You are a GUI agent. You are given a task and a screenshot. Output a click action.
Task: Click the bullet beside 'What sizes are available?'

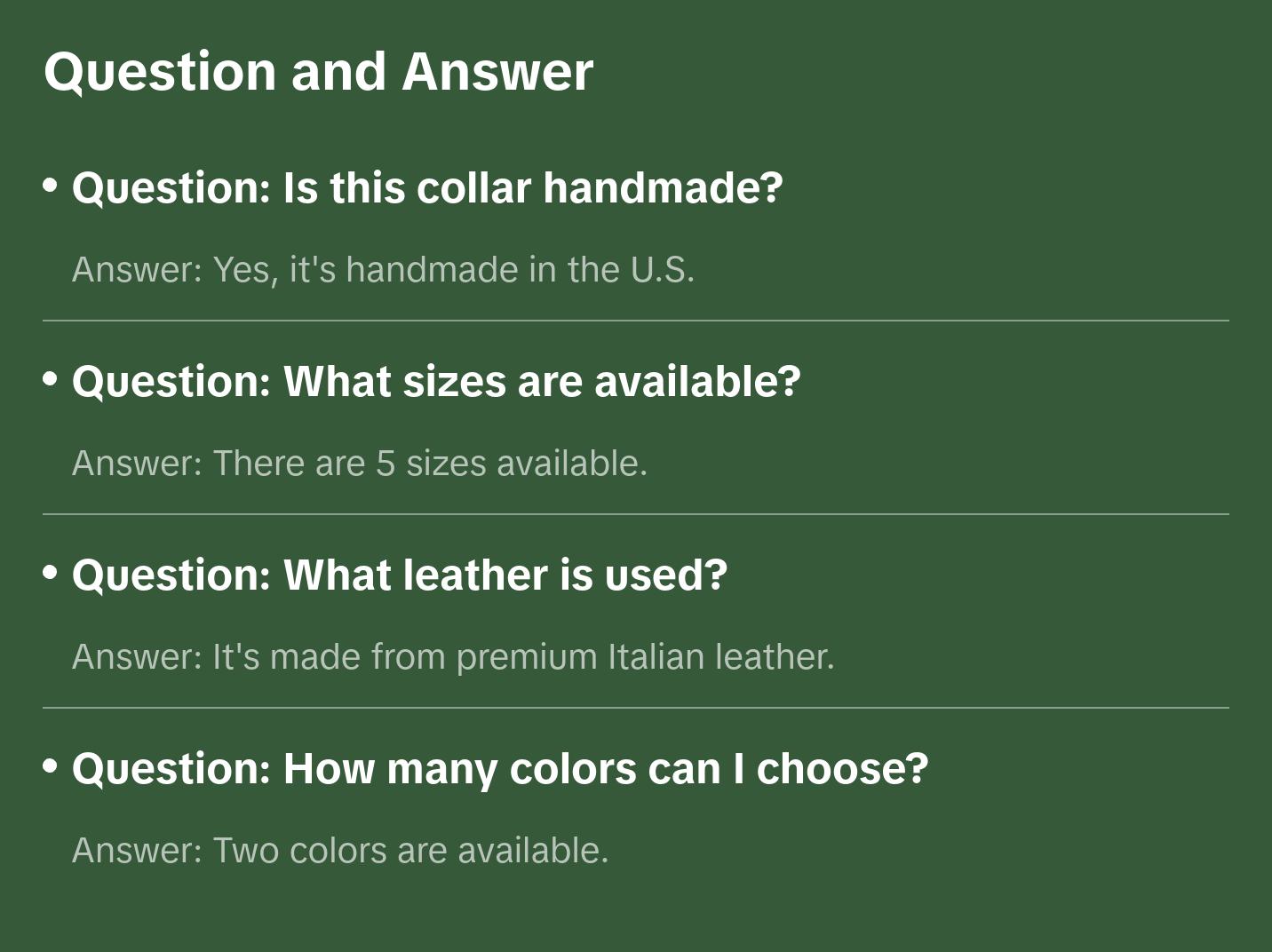51,379
